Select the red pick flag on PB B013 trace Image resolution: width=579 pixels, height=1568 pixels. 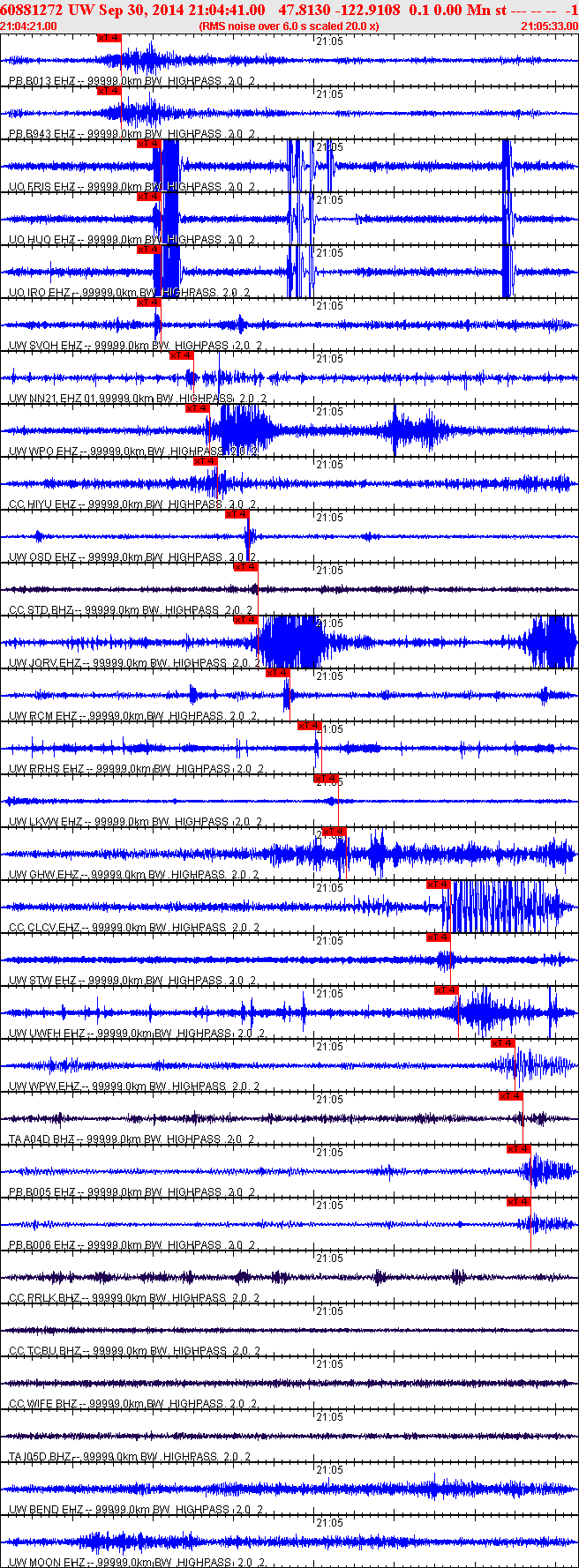click(109, 38)
